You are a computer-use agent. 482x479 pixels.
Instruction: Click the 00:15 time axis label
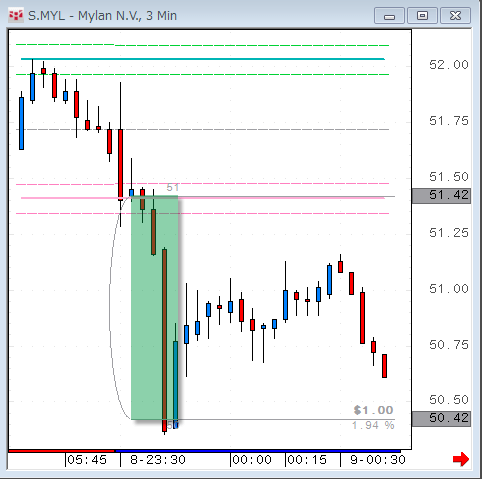click(307, 460)
